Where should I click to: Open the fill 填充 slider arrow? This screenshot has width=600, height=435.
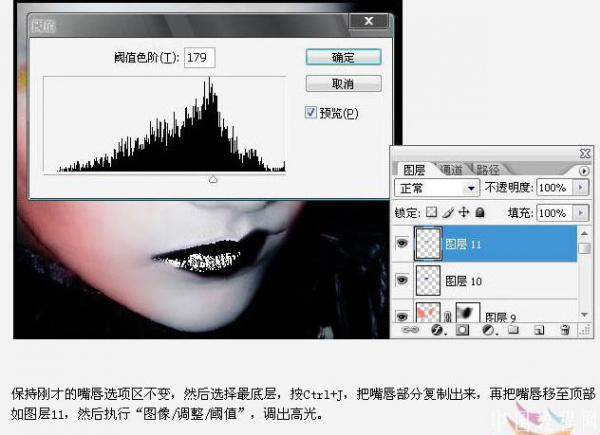(579, 213)
